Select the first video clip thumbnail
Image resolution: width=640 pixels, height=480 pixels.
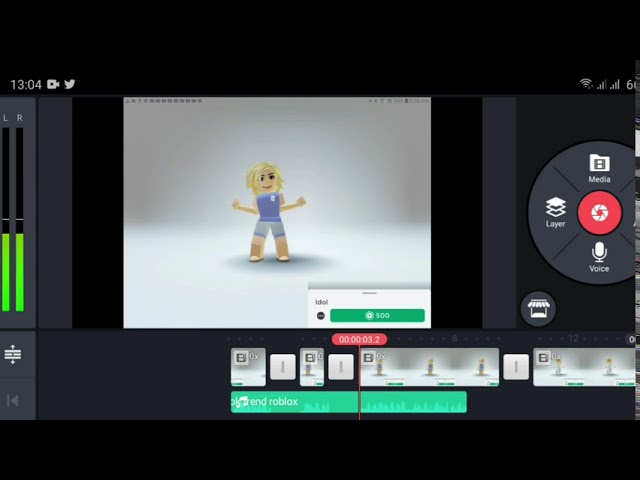coord(248,367)
